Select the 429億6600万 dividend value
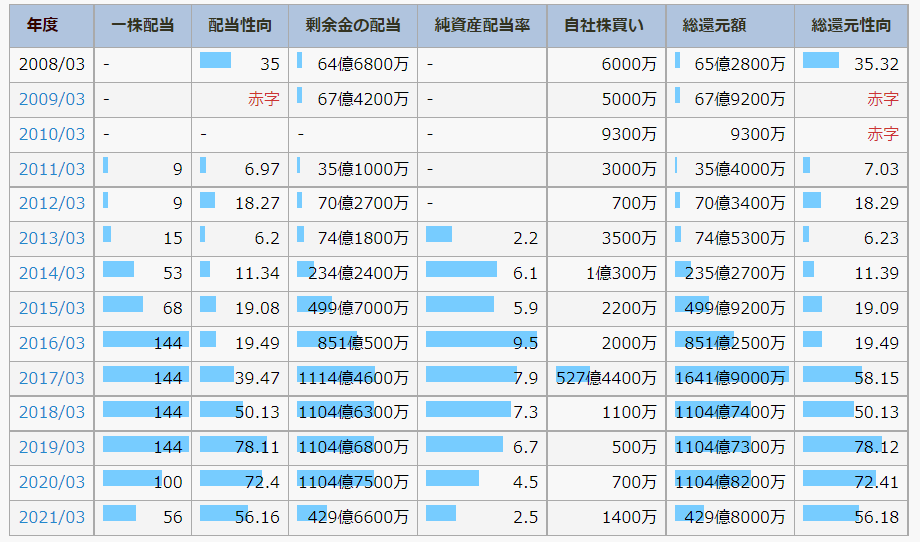920x542 pixels. (358, 517)
